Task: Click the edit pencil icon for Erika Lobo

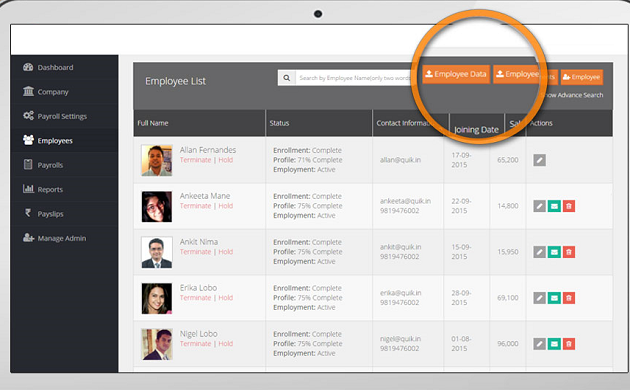Action: pos(539,298)
